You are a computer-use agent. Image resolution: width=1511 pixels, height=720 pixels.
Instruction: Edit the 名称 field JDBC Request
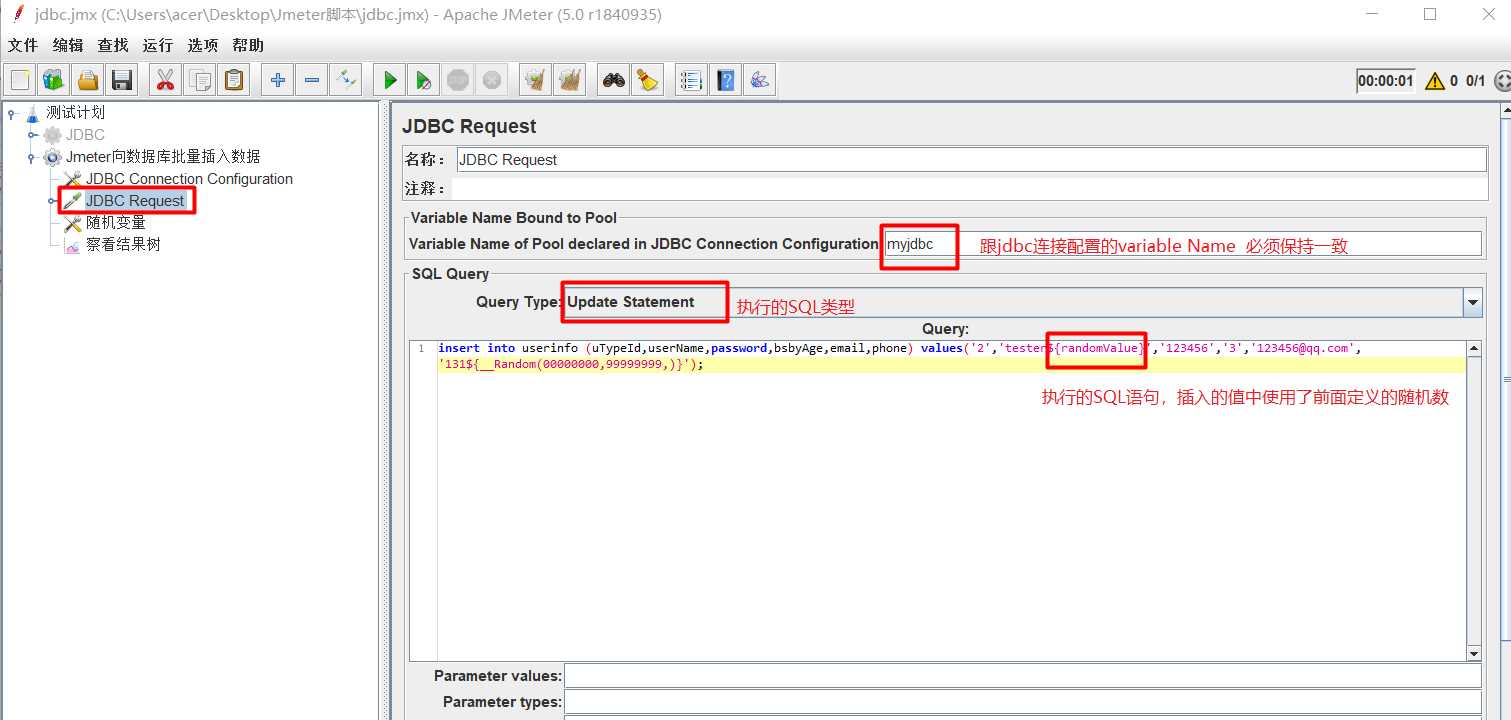[x=971, y=159]
